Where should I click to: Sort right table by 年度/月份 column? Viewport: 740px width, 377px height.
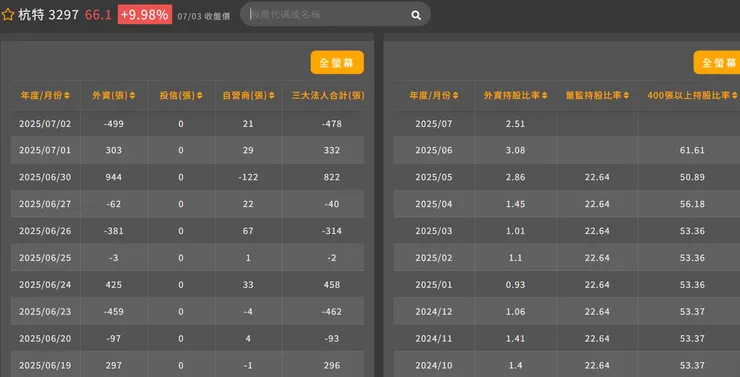pyautogui.click(x=434, y=96)
